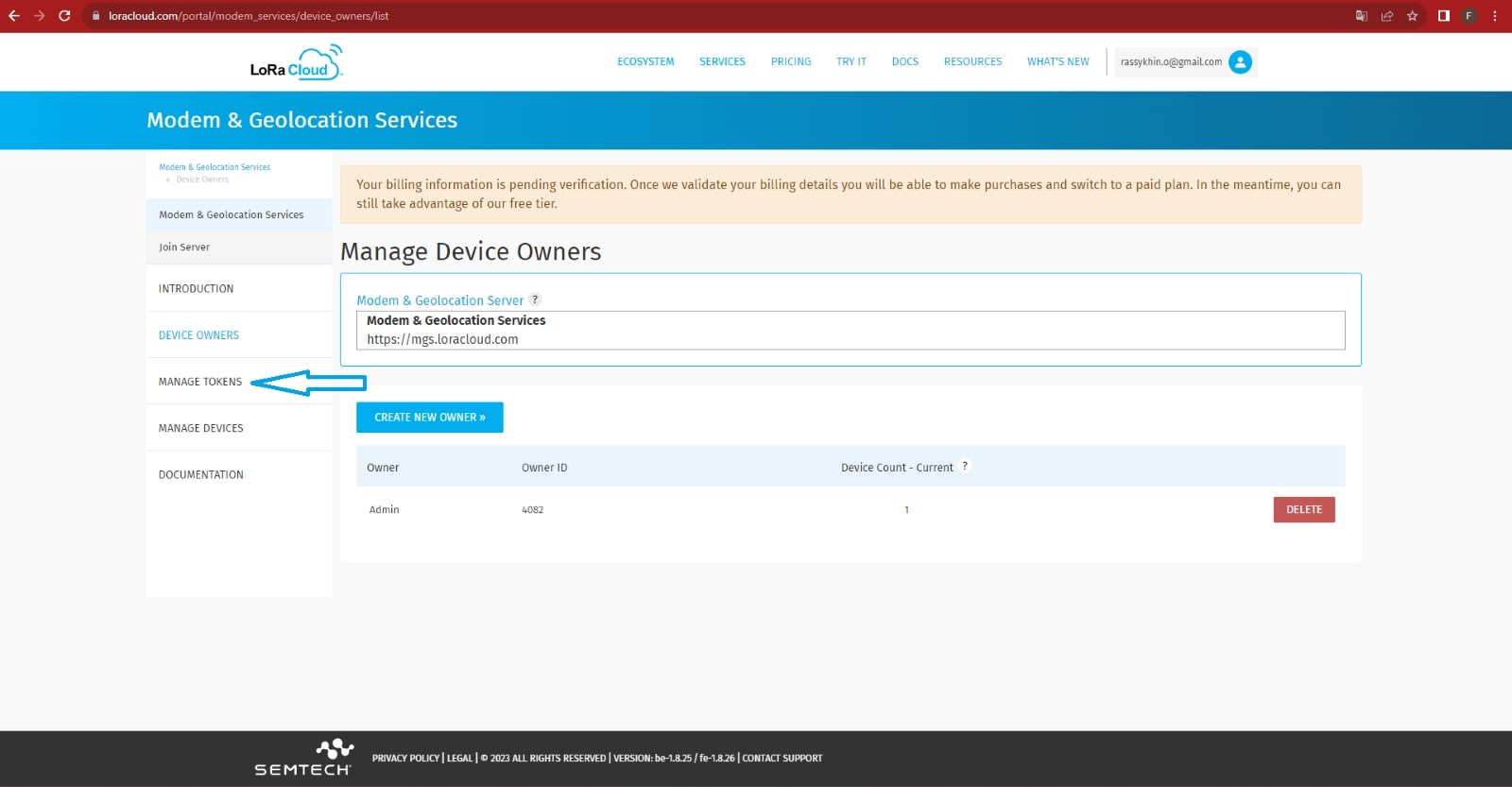Click owner ID 4082
1512x787 pixels.
pos(533,509)
